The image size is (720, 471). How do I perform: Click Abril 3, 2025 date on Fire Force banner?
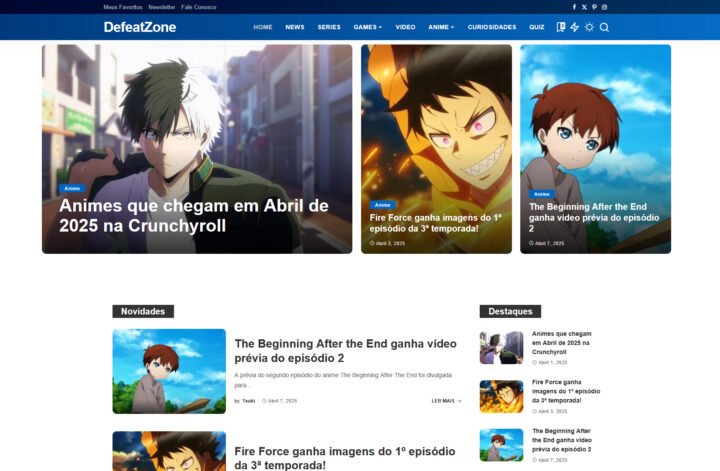tap(388, 243)
